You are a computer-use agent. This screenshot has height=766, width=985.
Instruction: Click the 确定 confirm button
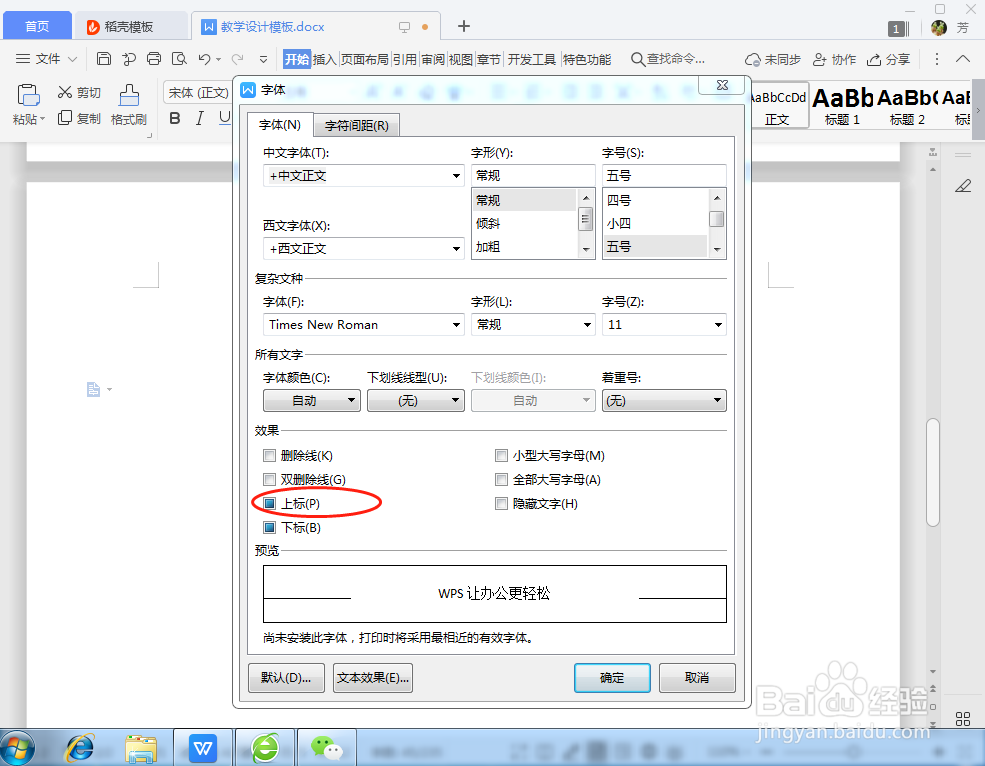click(x=611, y=678)
